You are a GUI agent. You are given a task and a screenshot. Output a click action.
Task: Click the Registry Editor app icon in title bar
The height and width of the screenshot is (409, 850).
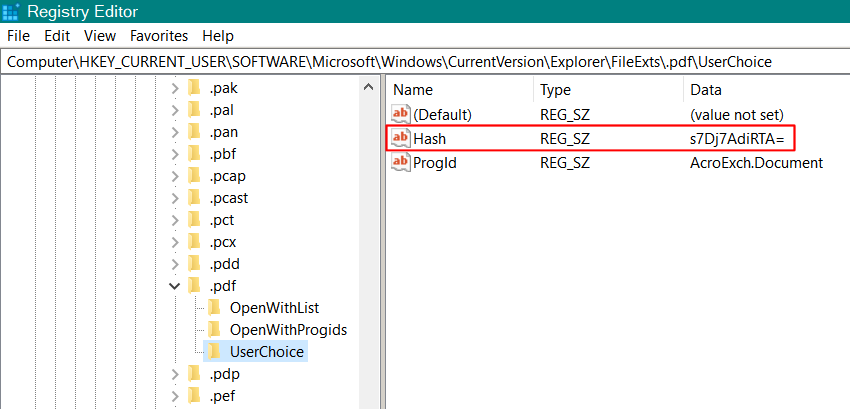click(12, 12)
